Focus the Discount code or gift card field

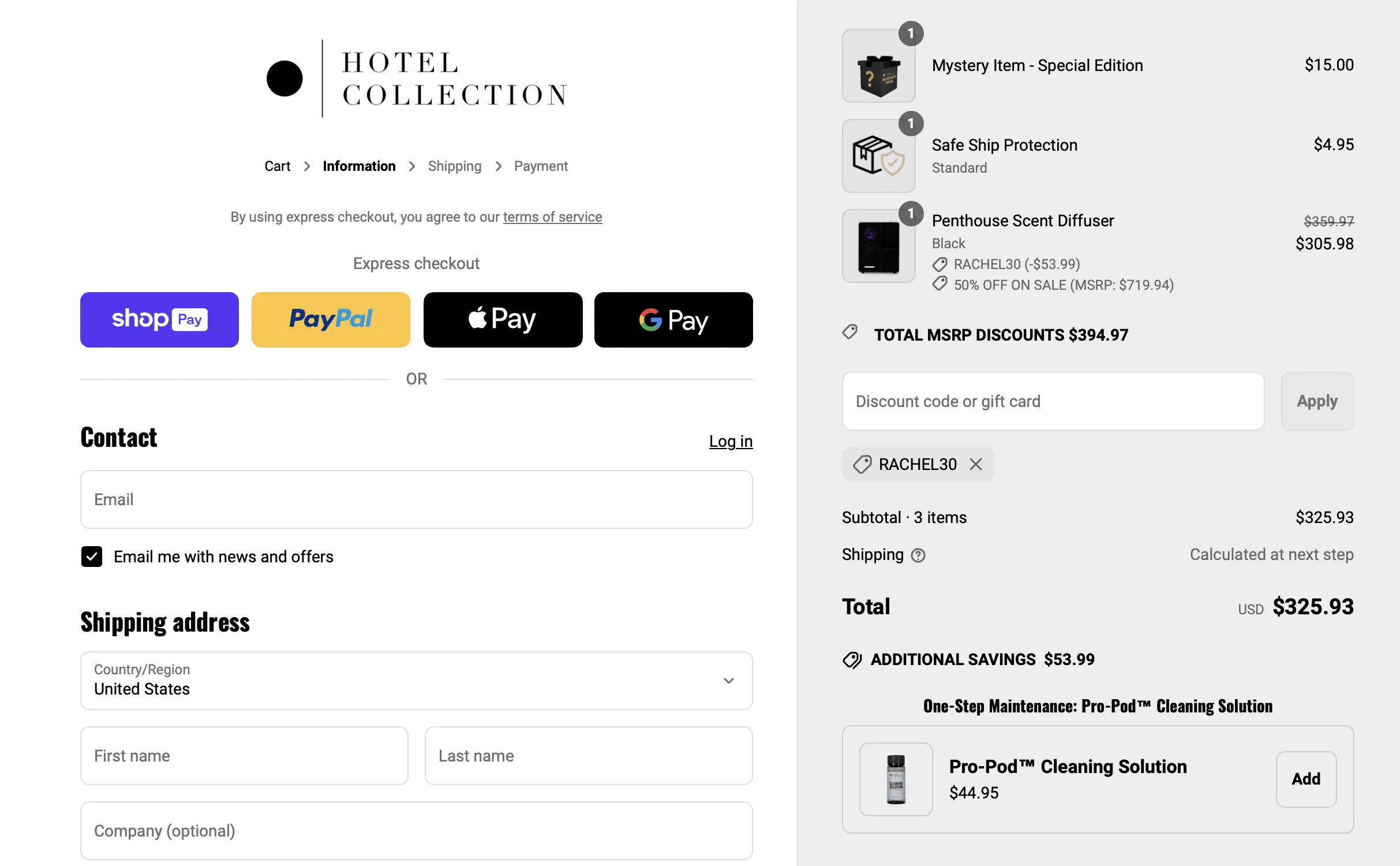tap(1053, 401)
